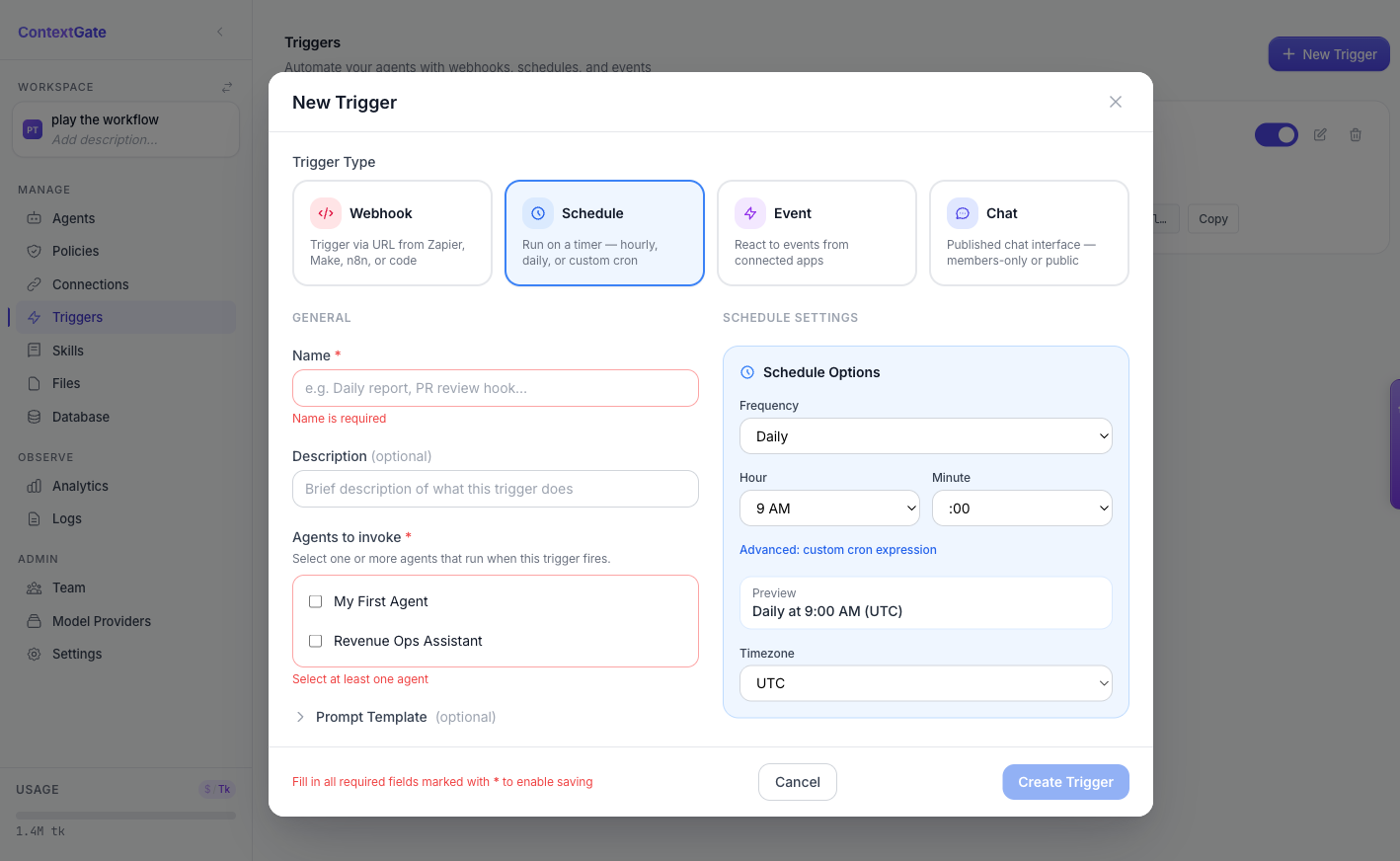This screenshot has height=861, width=1400.
Task: Click the Preview Daily at 9:00 AM box
Action: click(926, 602)
